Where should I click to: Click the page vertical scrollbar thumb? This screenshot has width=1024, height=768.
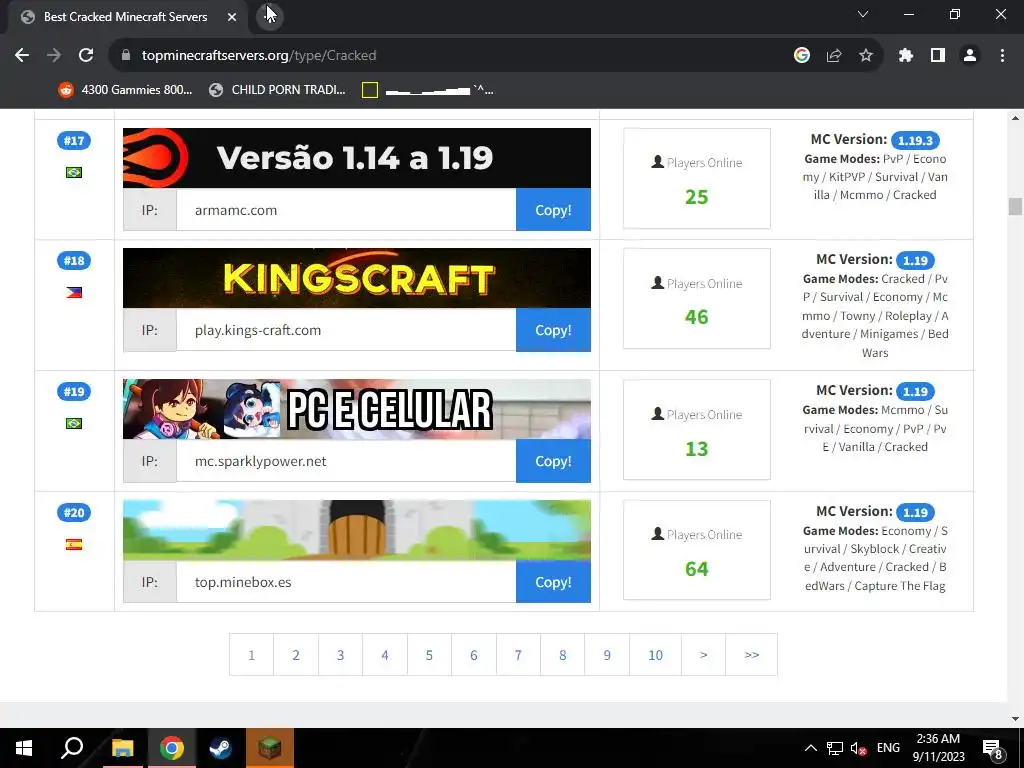point(1015,206)
